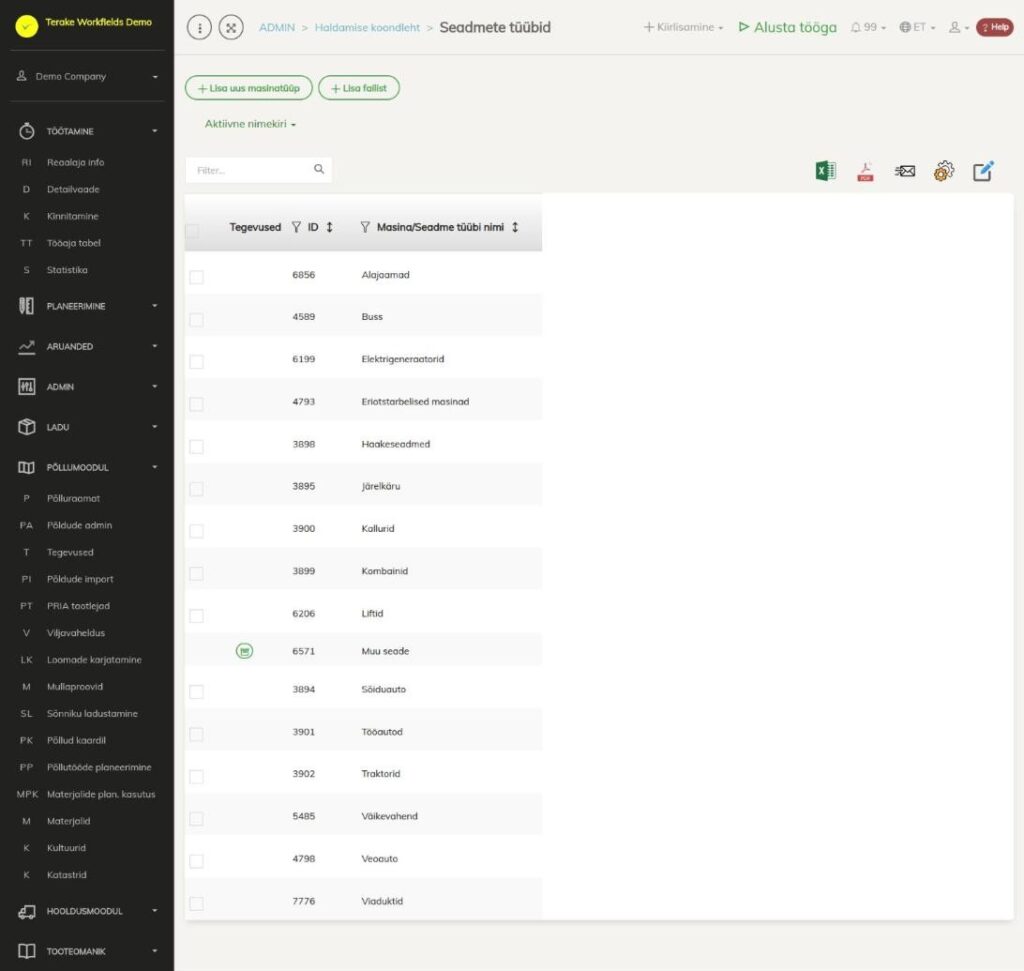Toggle fullscreen expand icon in top bar
This screenshot has width=1024, height=971.
point(231,27)
